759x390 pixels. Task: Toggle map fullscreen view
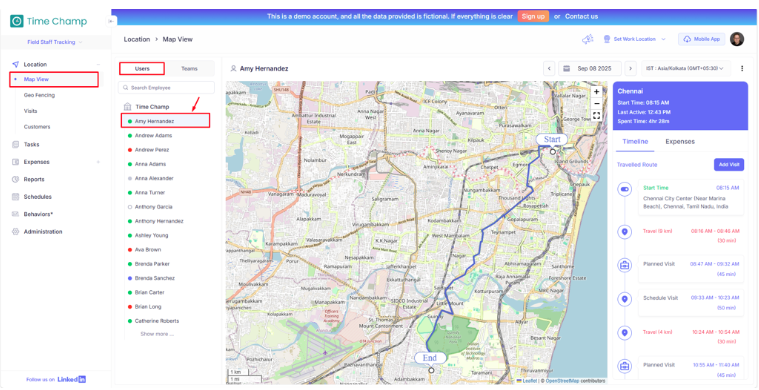596,116
